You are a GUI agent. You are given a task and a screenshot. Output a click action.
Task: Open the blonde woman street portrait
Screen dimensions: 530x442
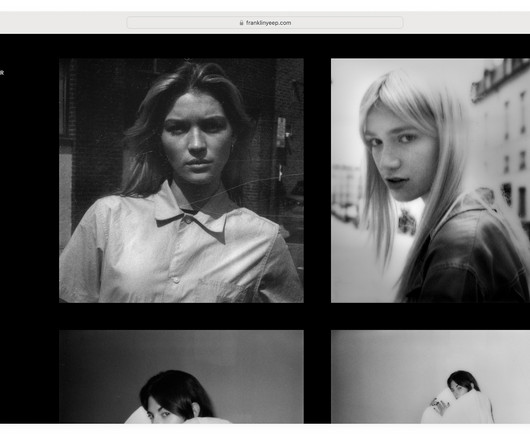click(x=430, y=180)
